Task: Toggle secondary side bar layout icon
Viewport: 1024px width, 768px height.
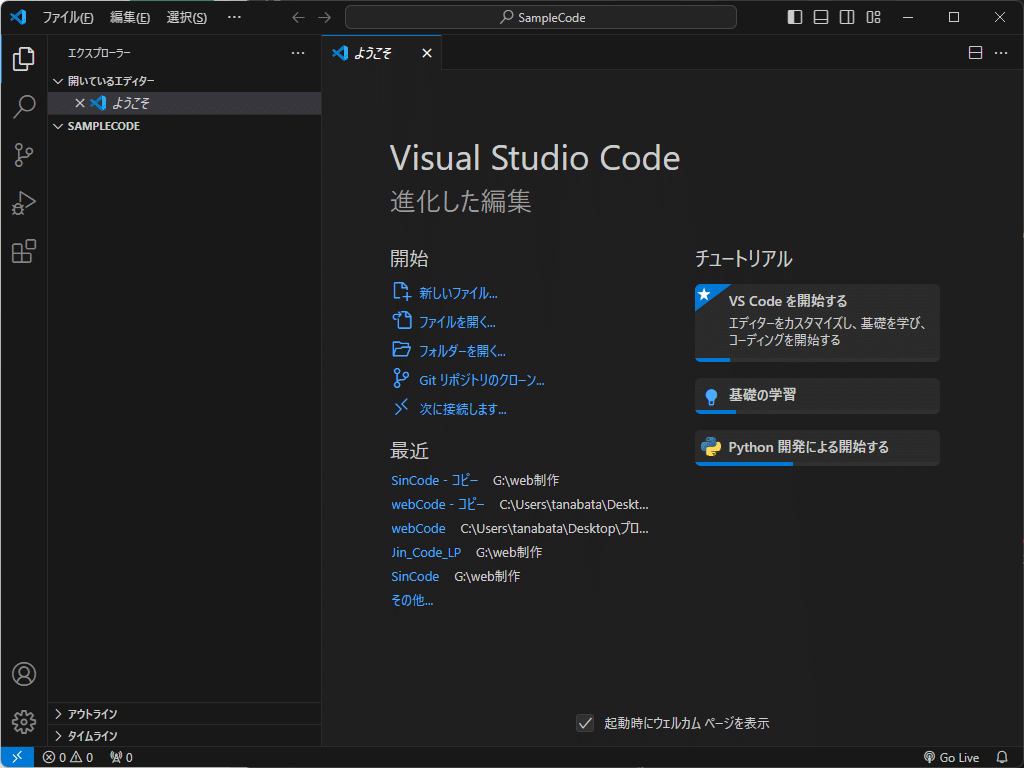Action: (847, 17)
